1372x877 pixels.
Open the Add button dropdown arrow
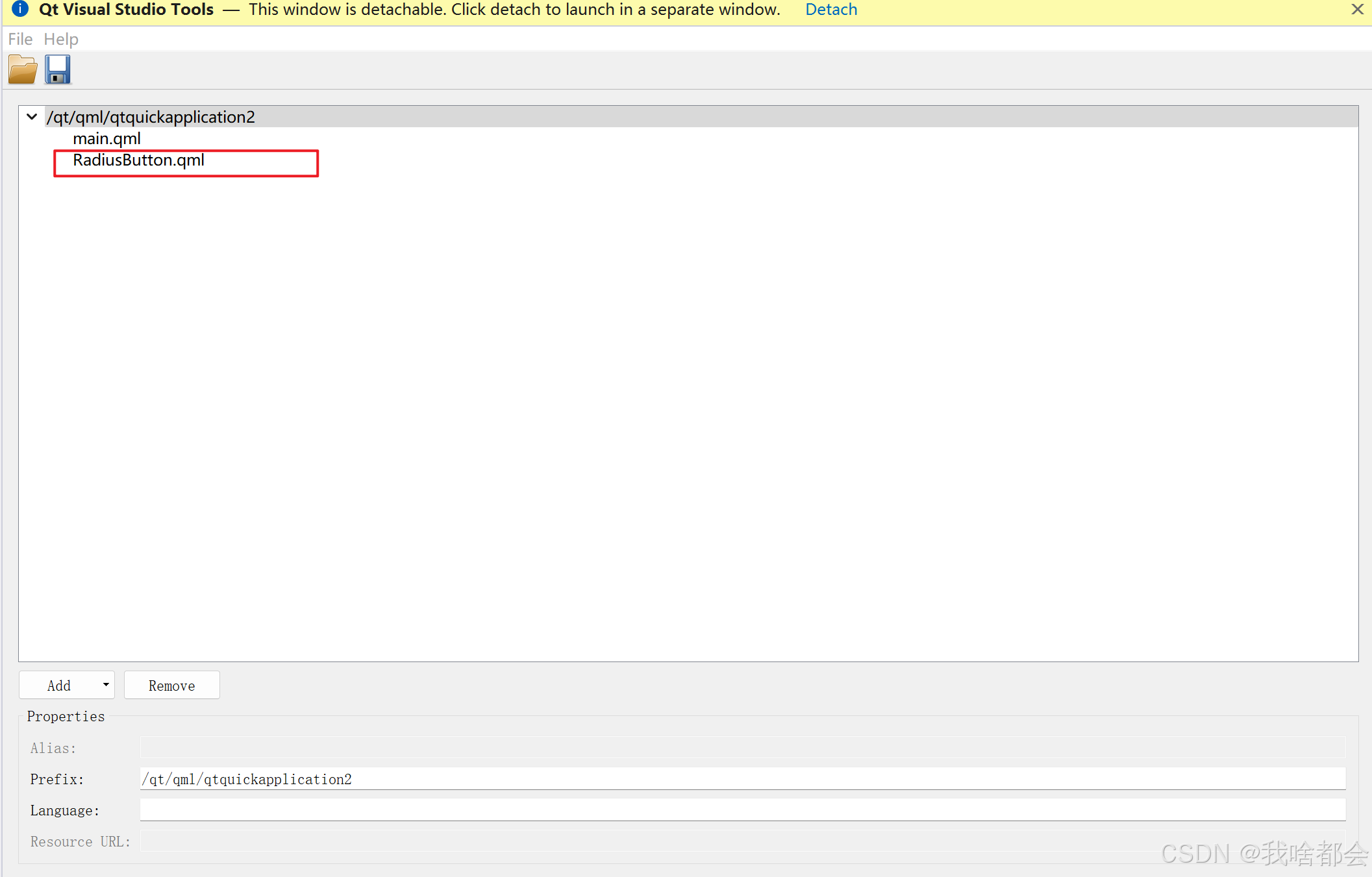point(106,685)
